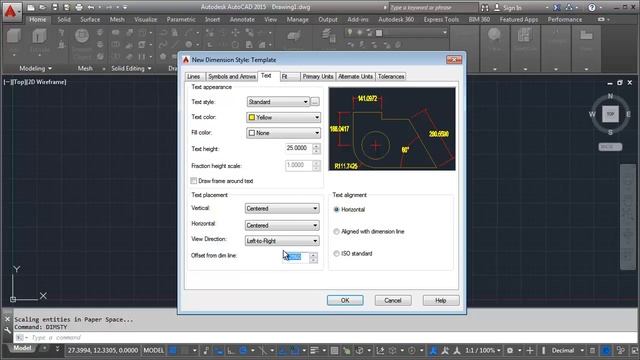Click the New drawing icon in quick access toolbar
Viewport: 640px width, 360px height.
[31, 7]
